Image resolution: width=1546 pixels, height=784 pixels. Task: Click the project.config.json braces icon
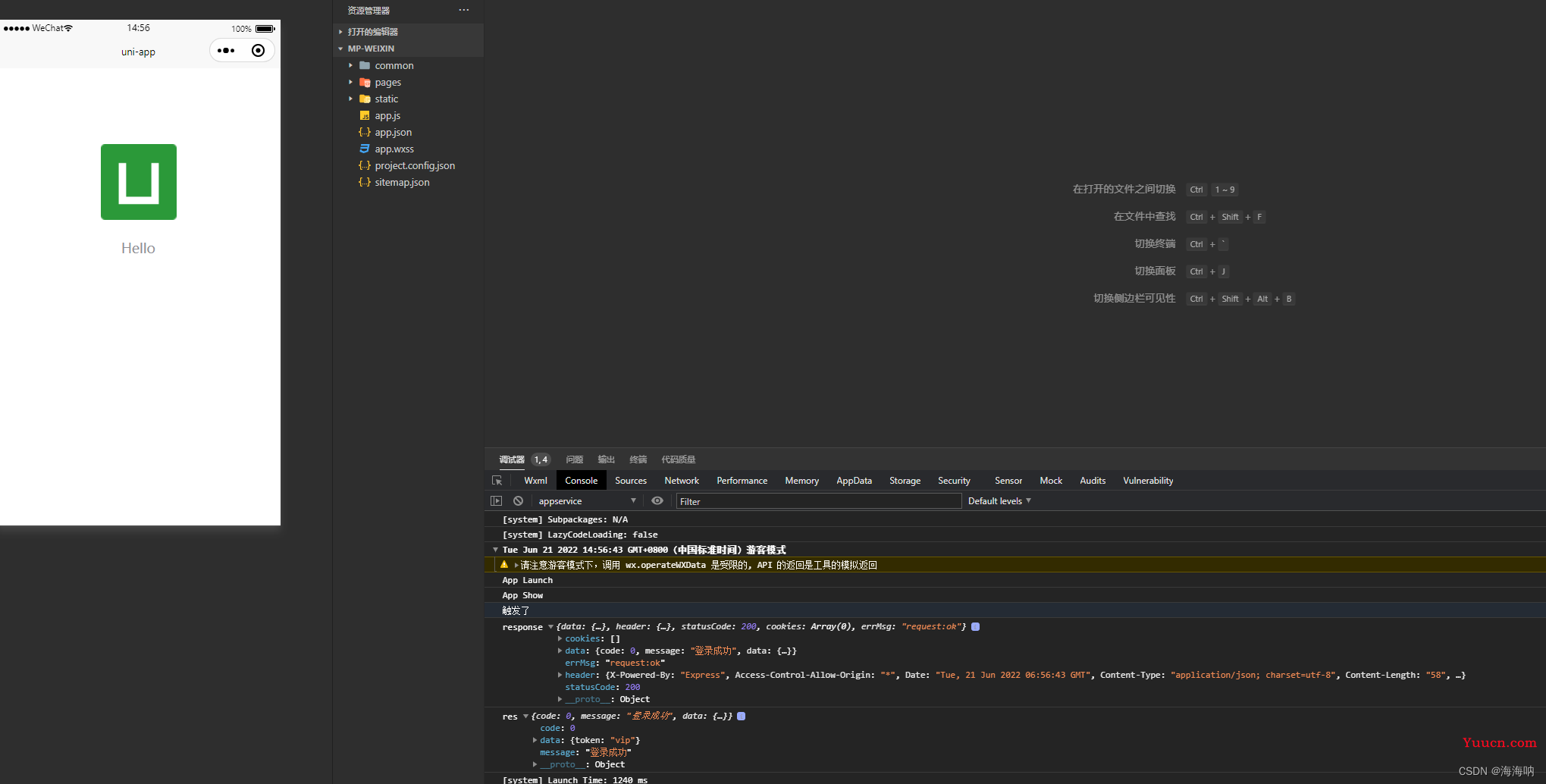click(x=365, y=165)
